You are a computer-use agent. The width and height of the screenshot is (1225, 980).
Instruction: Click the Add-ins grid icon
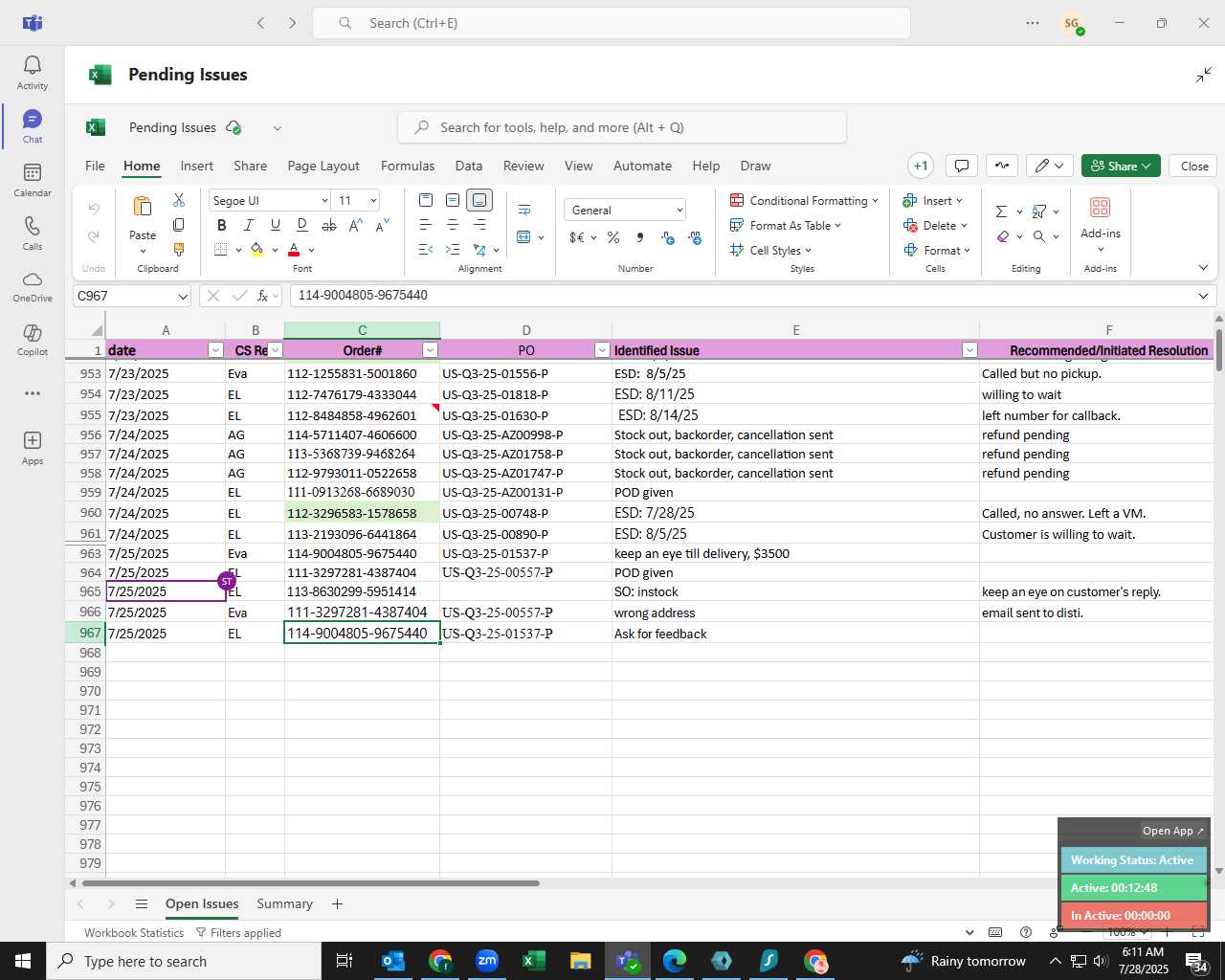pos(1100,208)
